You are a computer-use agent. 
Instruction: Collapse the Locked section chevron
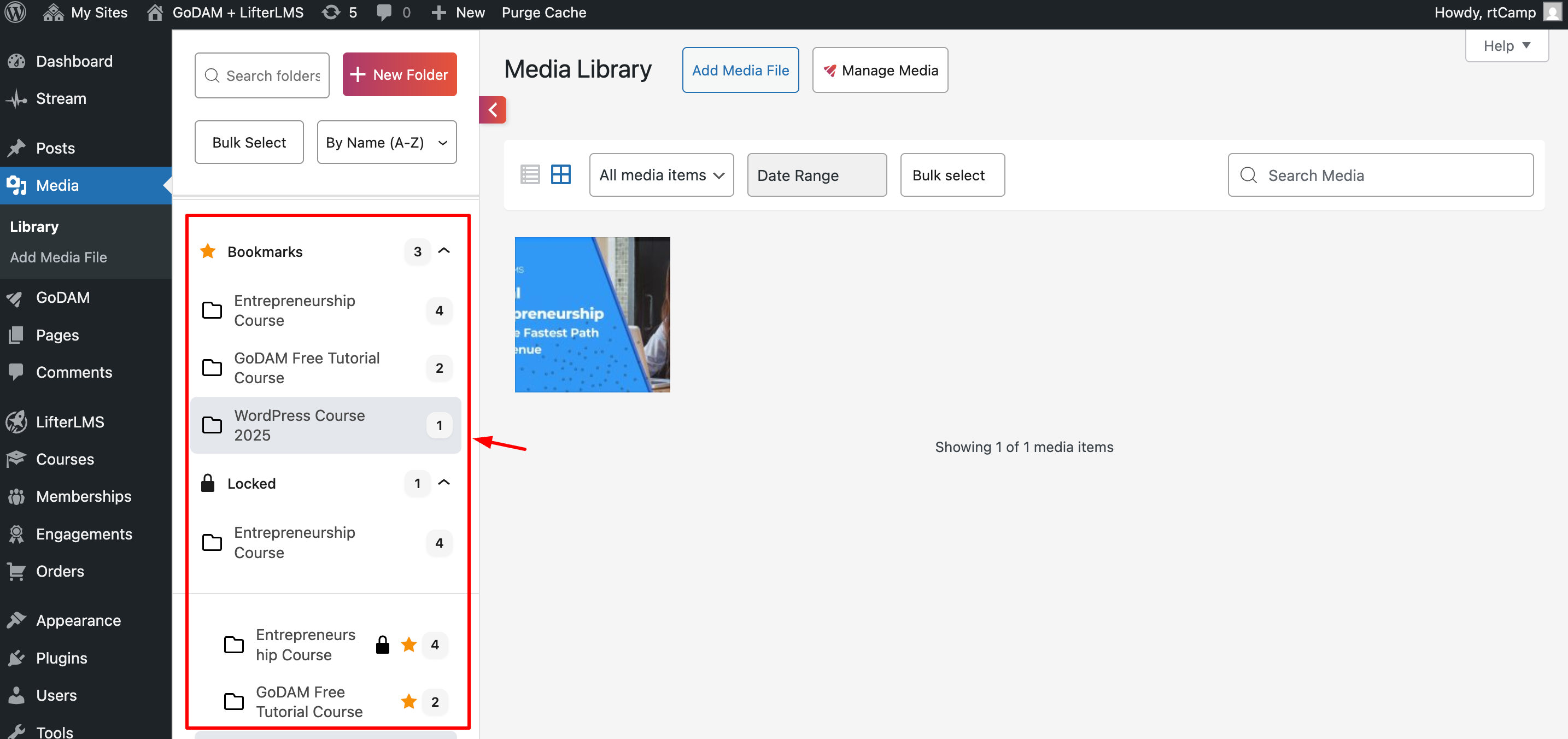click(x=444, y=483)
